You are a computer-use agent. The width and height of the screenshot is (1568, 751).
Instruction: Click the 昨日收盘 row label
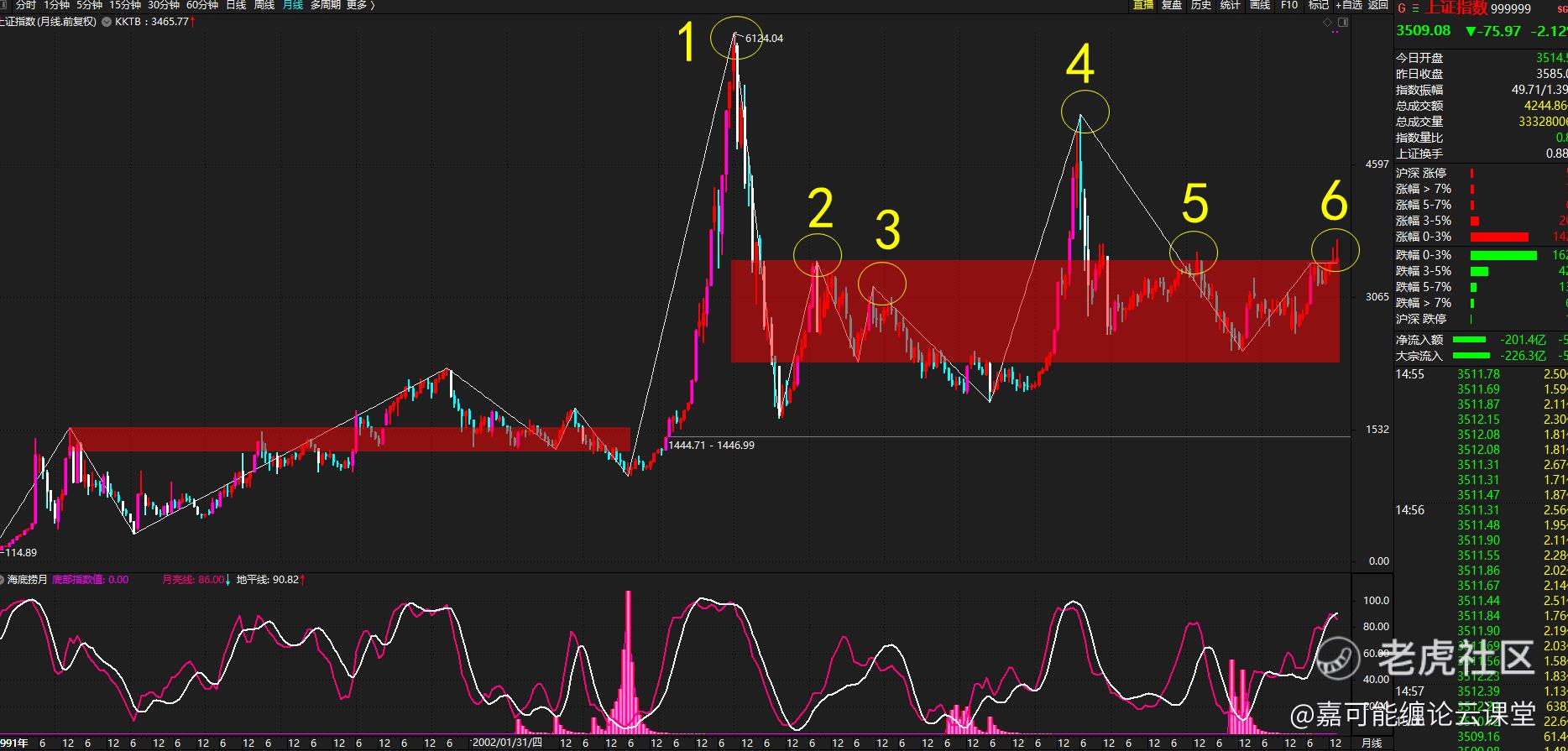[1419, 74]
